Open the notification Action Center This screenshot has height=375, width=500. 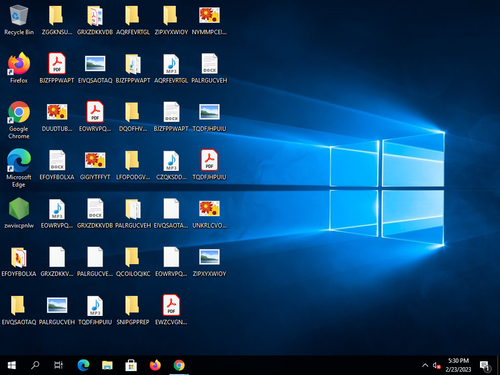click(x=485, y=365)
